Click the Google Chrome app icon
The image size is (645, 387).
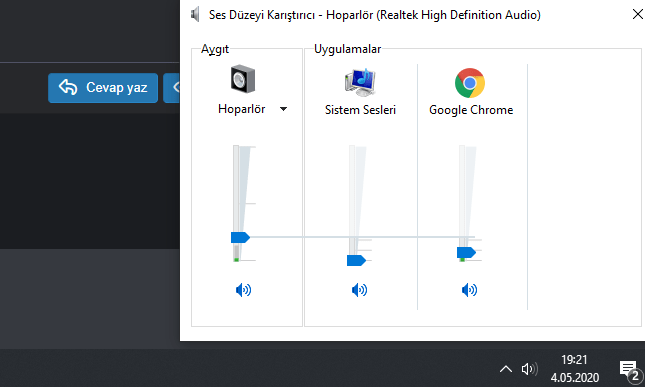pos(470,83)
